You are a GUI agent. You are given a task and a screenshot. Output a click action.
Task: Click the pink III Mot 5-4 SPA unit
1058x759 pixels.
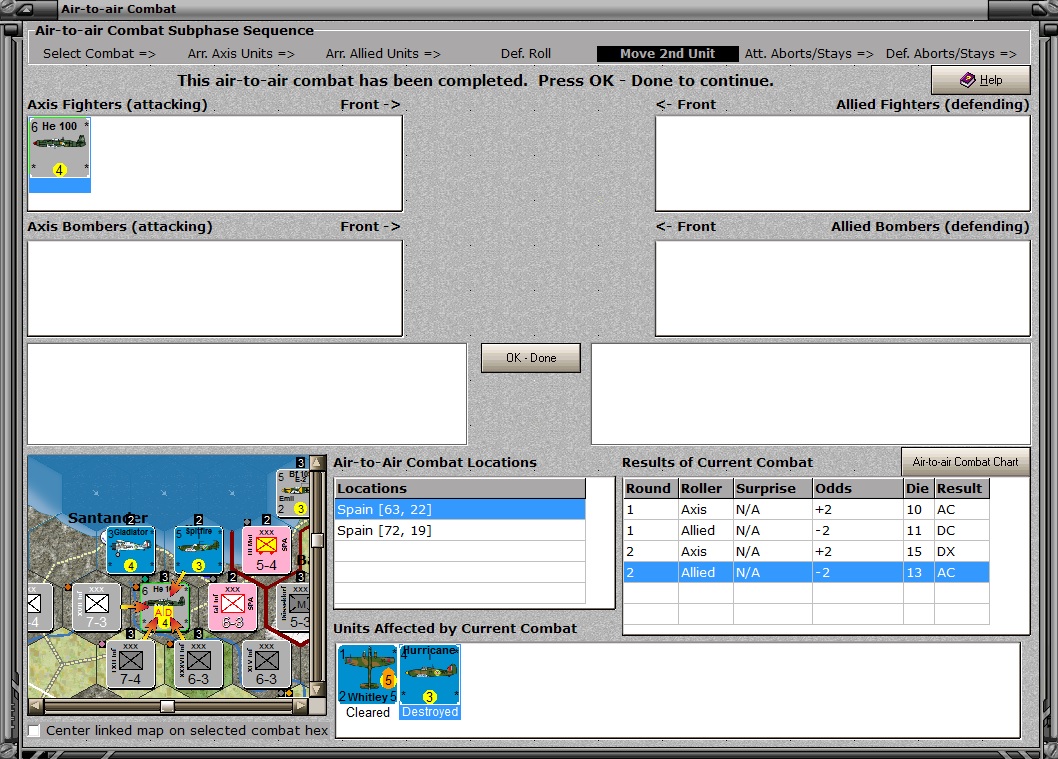267,550
